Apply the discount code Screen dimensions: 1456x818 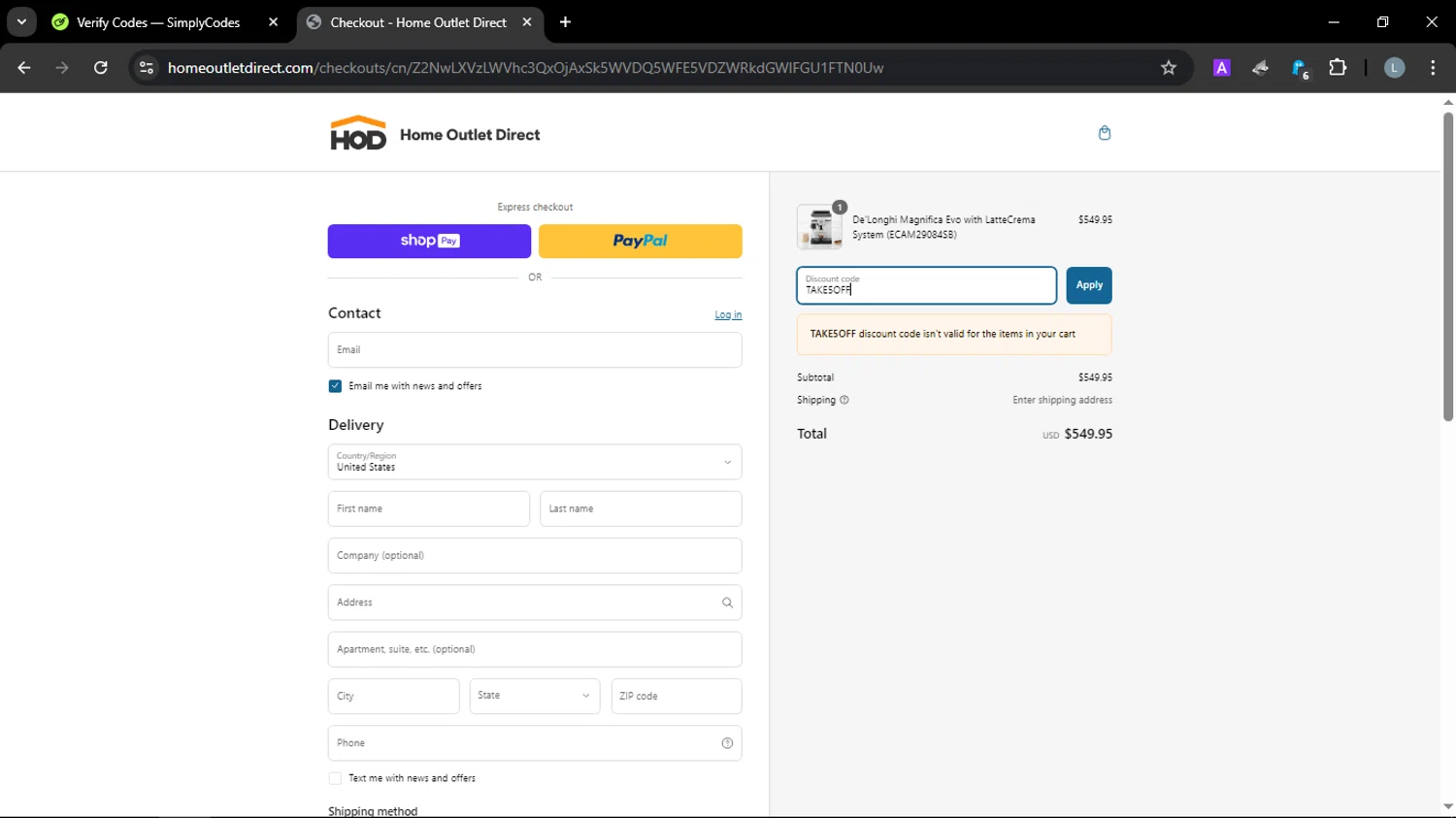(x=1089, y=285)
